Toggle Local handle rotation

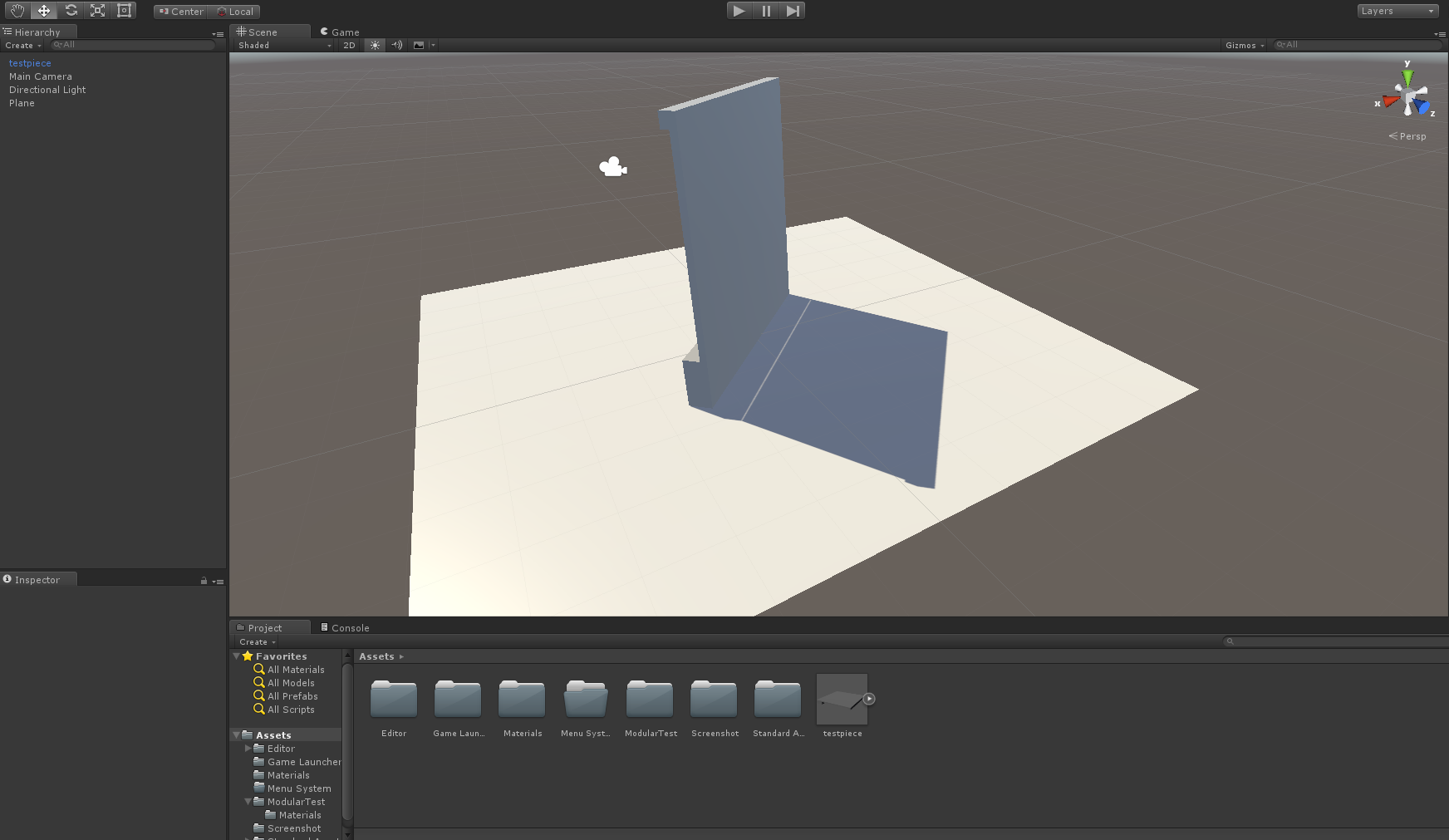tap(235, 12)
